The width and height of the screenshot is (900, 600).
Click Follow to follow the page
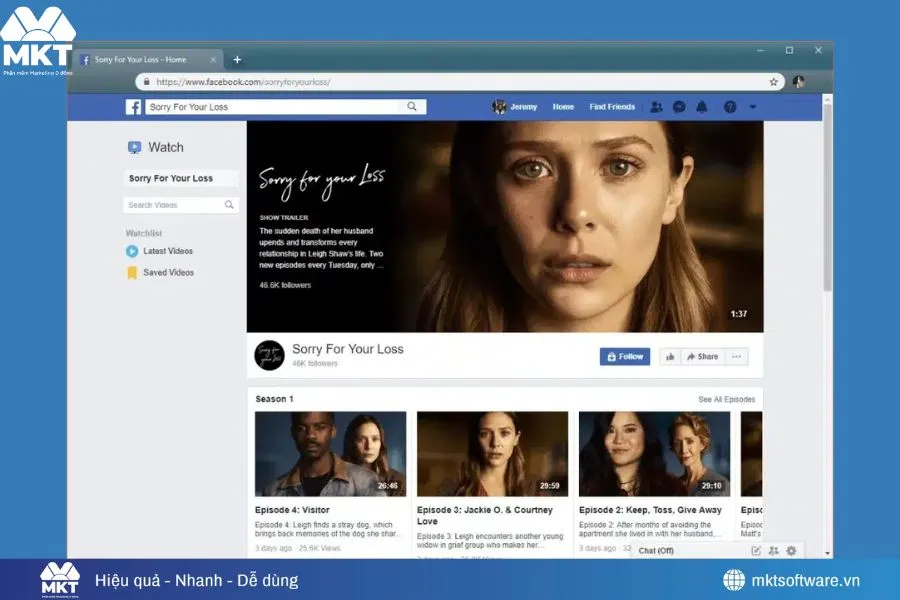click(x=624, y=356)
